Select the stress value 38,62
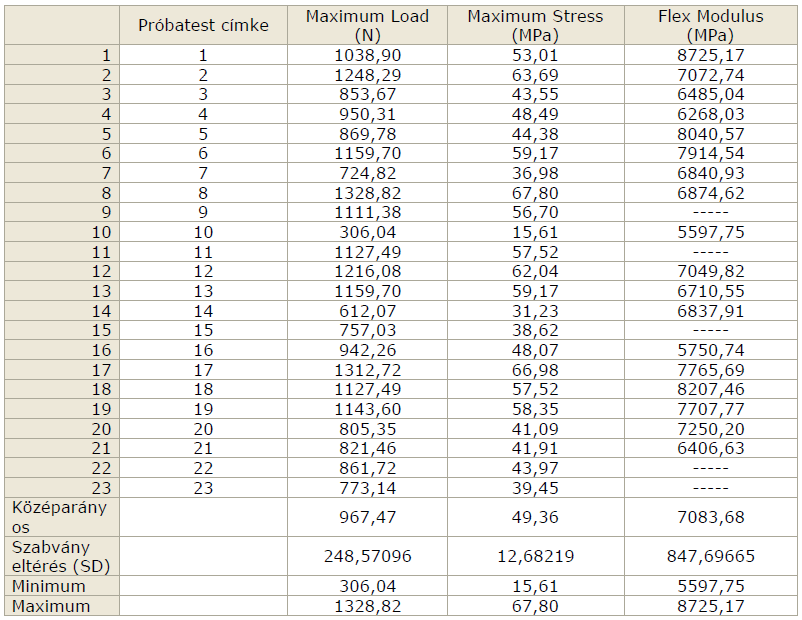Image resolution: width=802 pixels, height=620 pixels. coord(535,330)
